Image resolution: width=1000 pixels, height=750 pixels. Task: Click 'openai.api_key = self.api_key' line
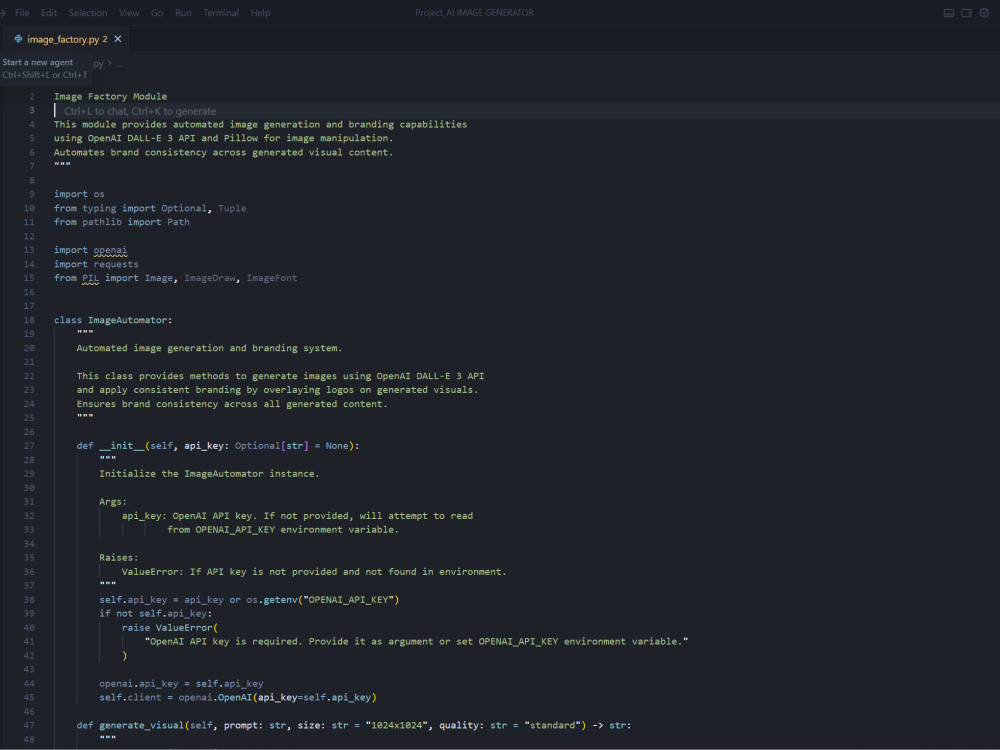point(181,684)
